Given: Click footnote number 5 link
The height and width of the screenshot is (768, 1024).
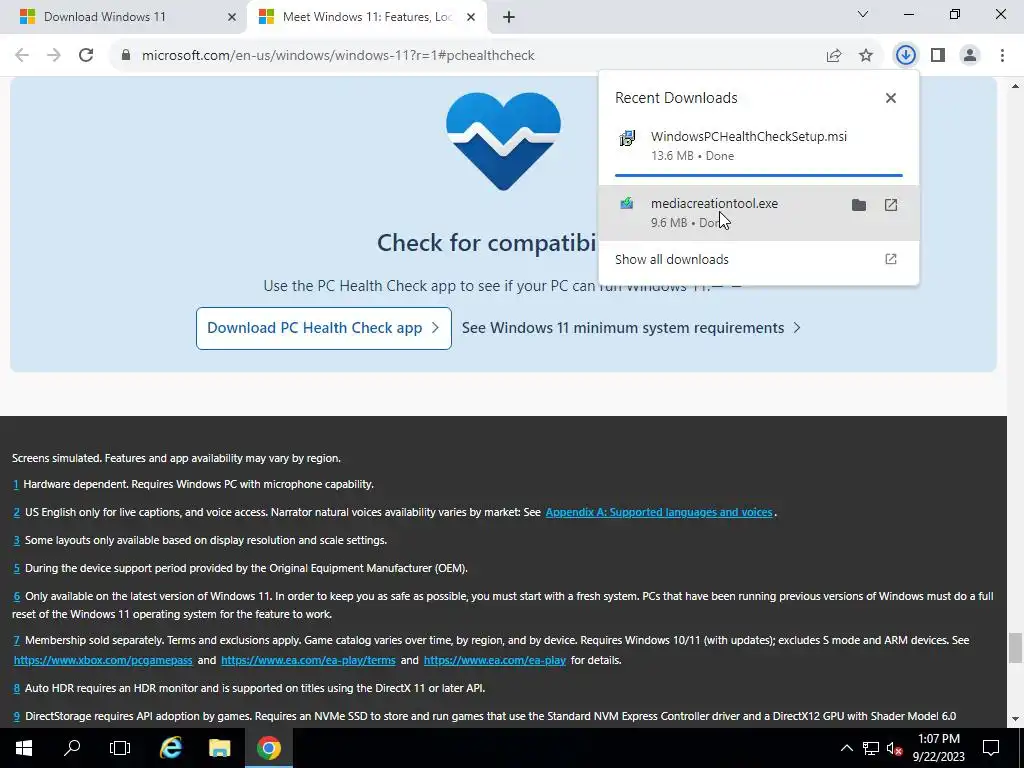Looking at the screenshot, I should (16, 569).
